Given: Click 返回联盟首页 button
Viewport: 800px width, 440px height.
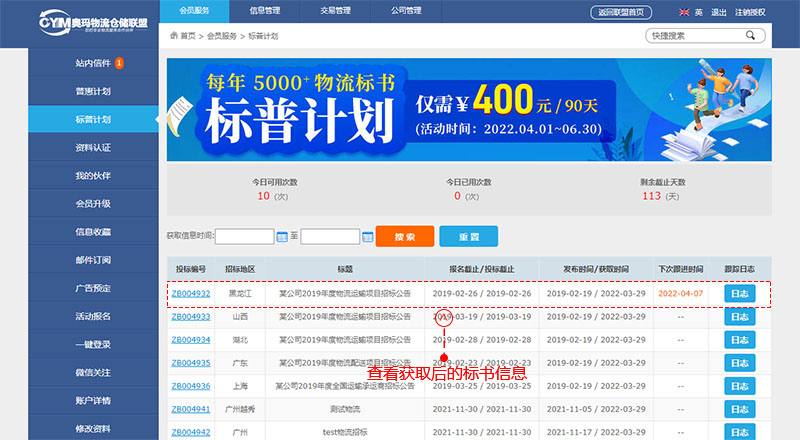Looking at the screenshot, I should (624, 12).
